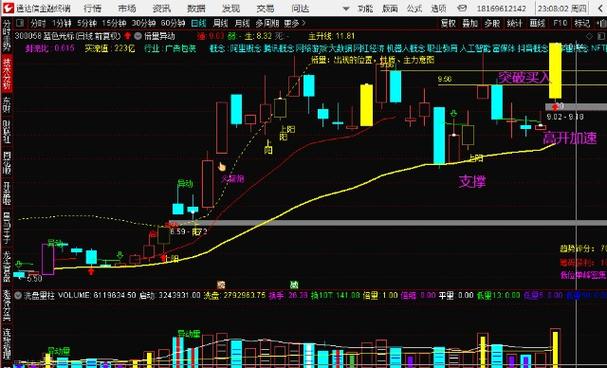Open the envelope message icon
The height and width of the screenshot is (368, 607).
(x=461, y=8)
